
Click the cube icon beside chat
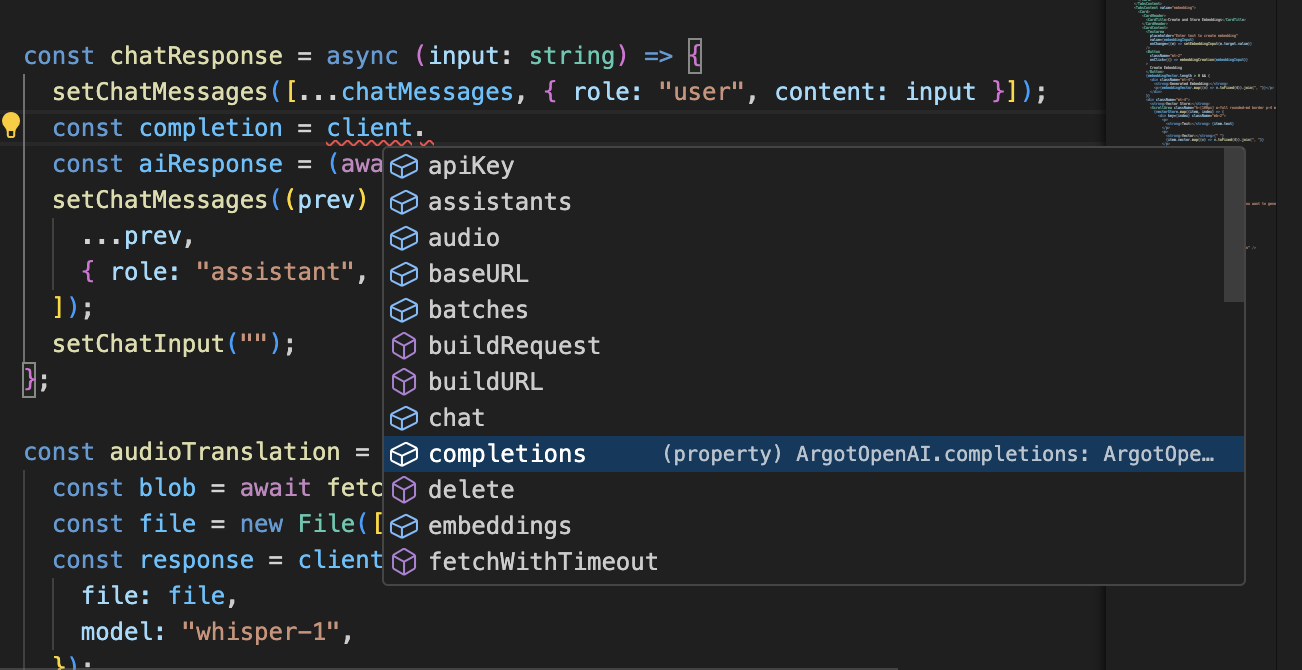coord(403,418)
